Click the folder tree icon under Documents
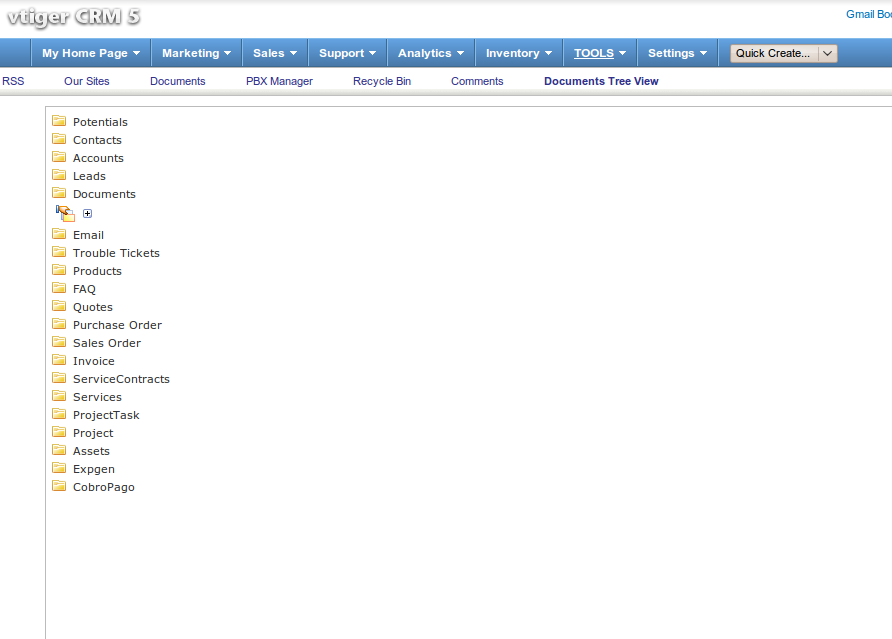The height and width of the screenshot is (639, 892). tap(65, 212)
